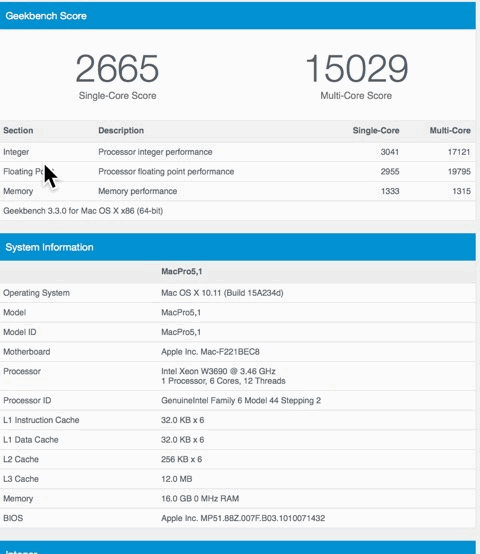This screenshot has height=554, width=480.
Task: Click the Processor row label
Action: [22, 371]
